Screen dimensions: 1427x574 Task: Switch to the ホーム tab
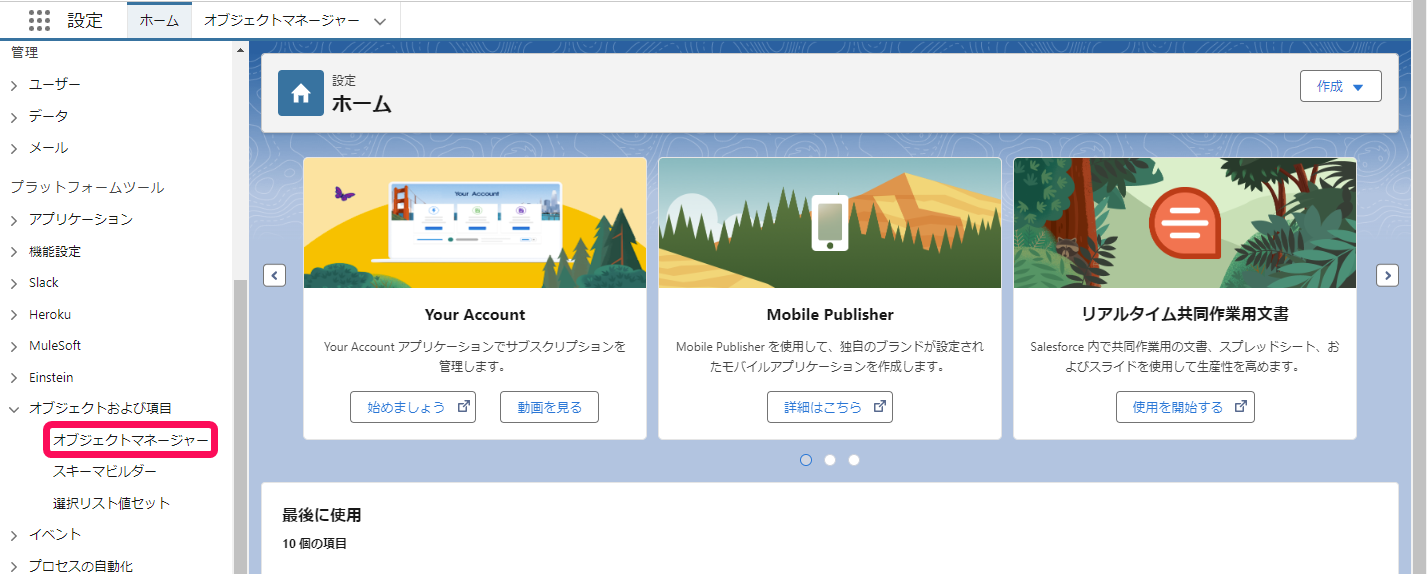click(x=159, y=20)
